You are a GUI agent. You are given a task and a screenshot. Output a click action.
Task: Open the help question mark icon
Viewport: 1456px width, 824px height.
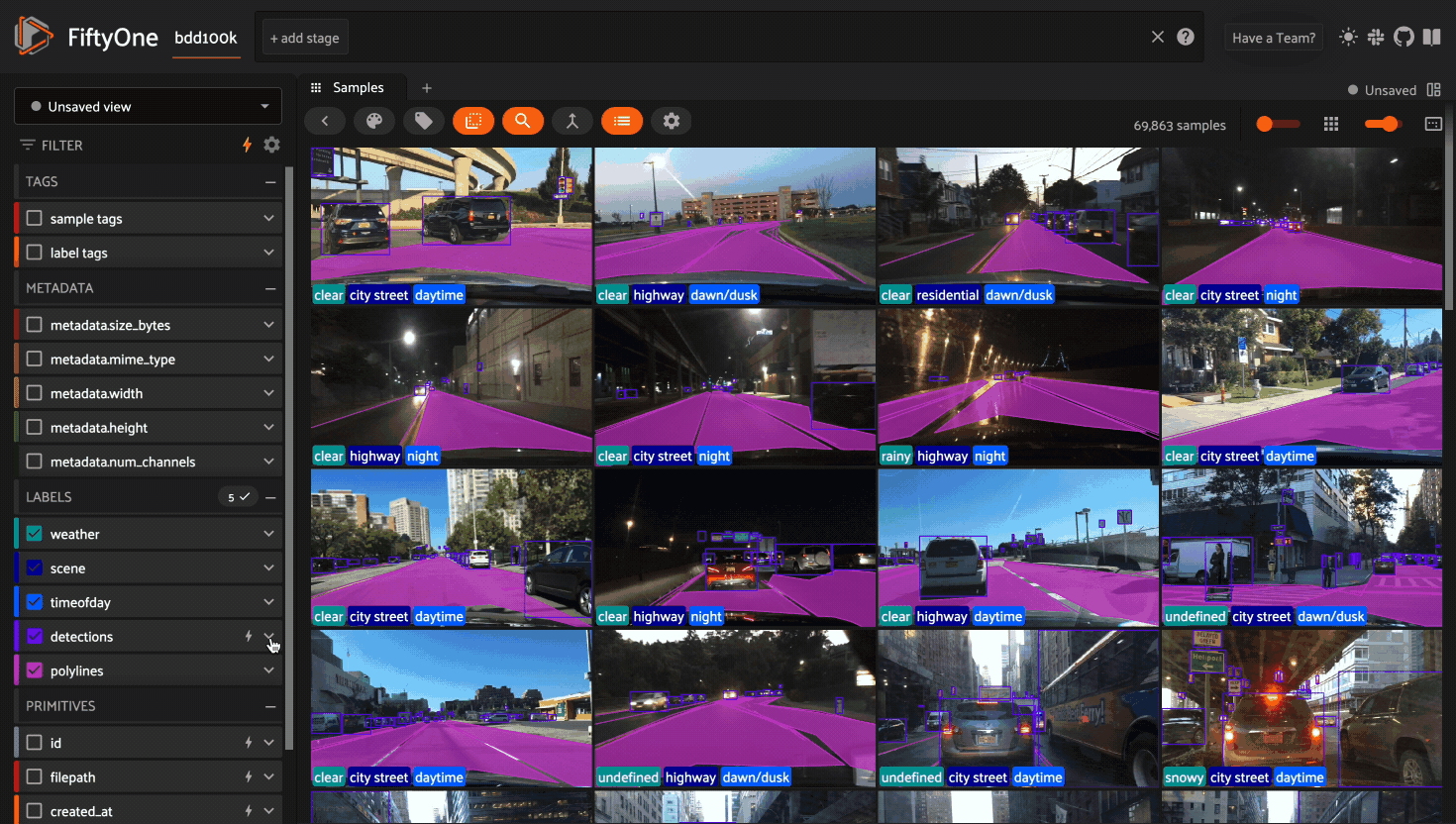click(1186, 37)
